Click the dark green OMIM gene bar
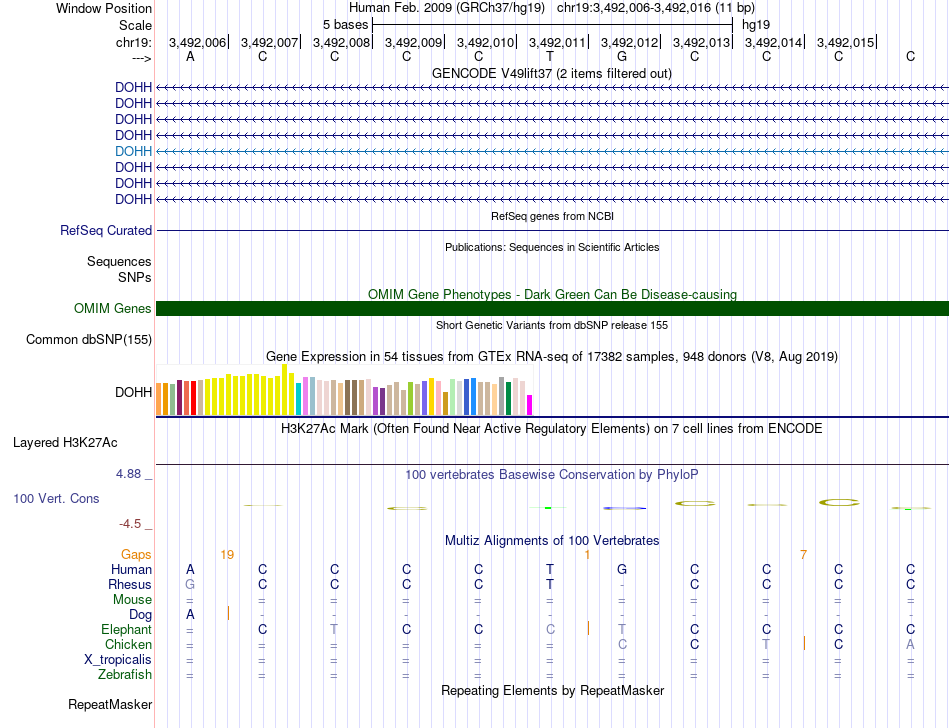The image size is (950, 728). (552, 308)
